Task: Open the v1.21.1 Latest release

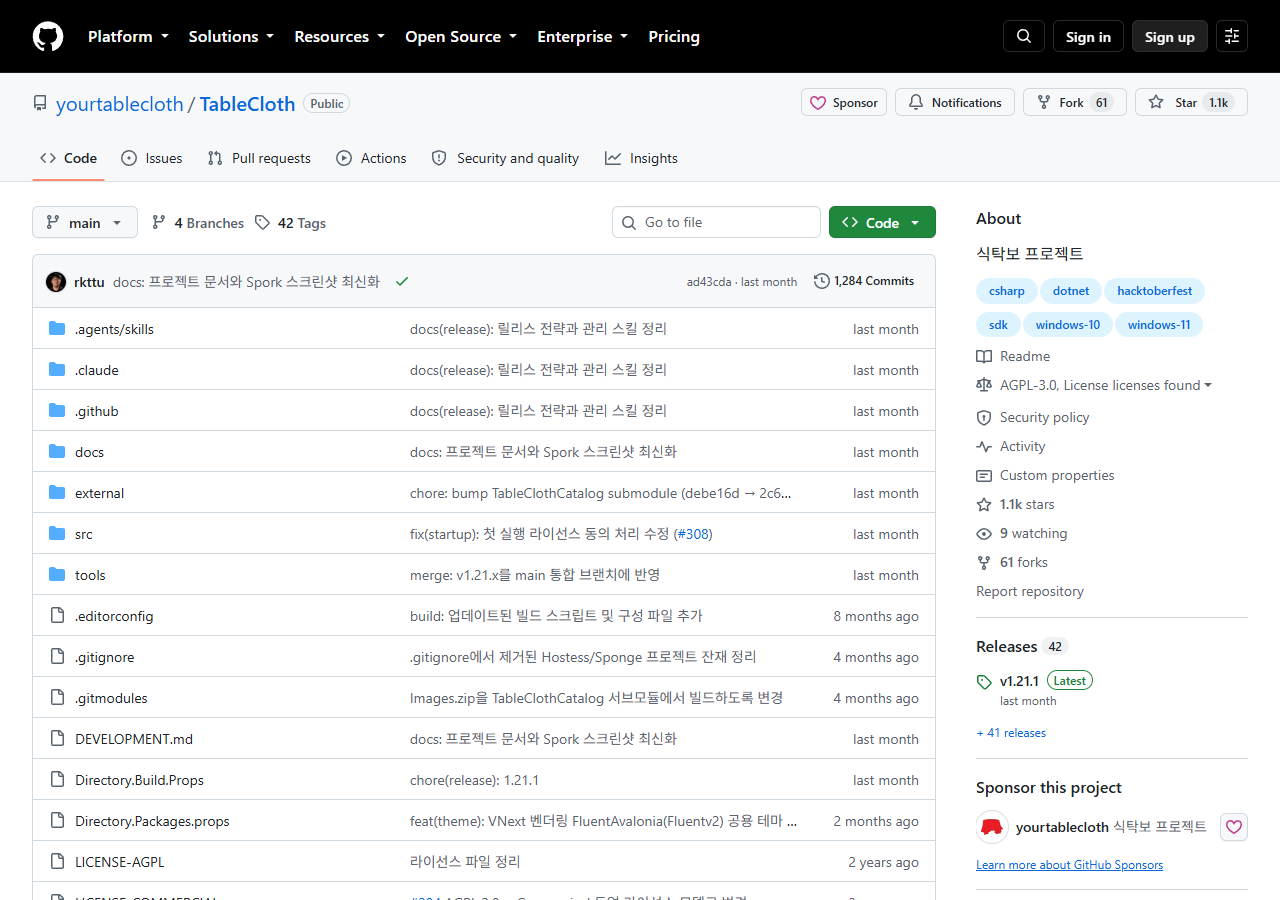Action: coord(1035,681)
